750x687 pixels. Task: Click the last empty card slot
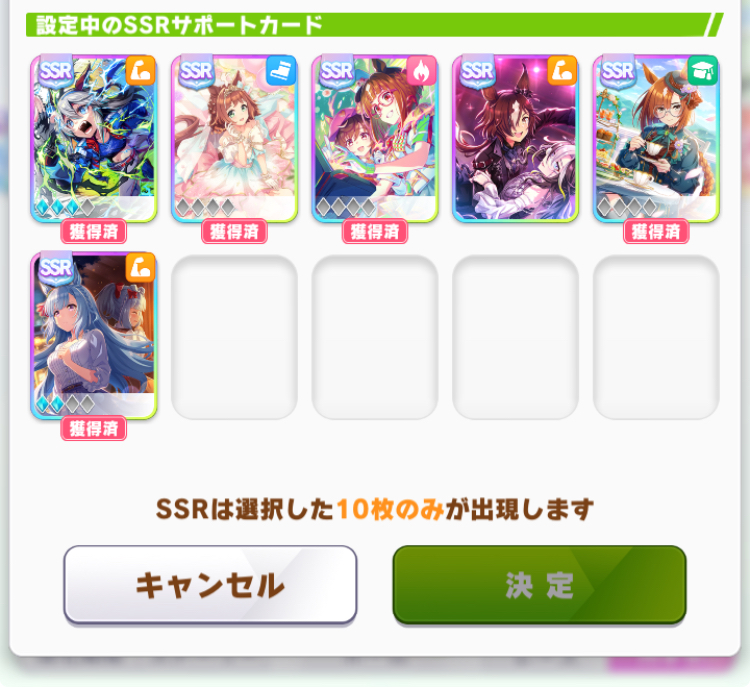pyautogui.click(x=656, y=337)
